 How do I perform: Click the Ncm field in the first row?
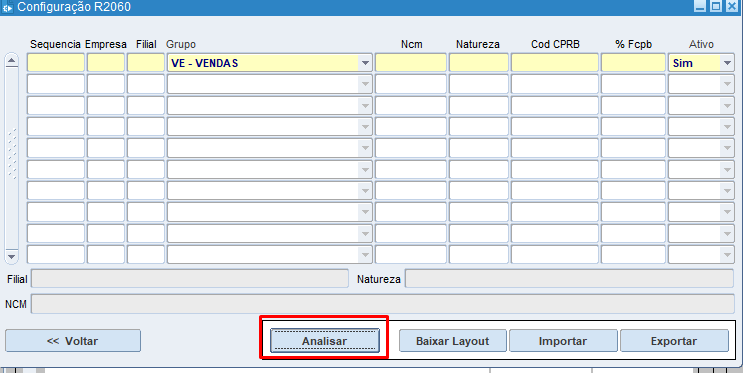coord(410,63)
